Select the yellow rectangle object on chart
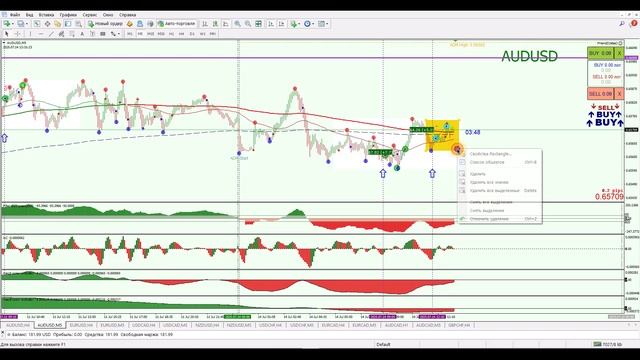The image size is (640, 360). (x=442, y=135)
